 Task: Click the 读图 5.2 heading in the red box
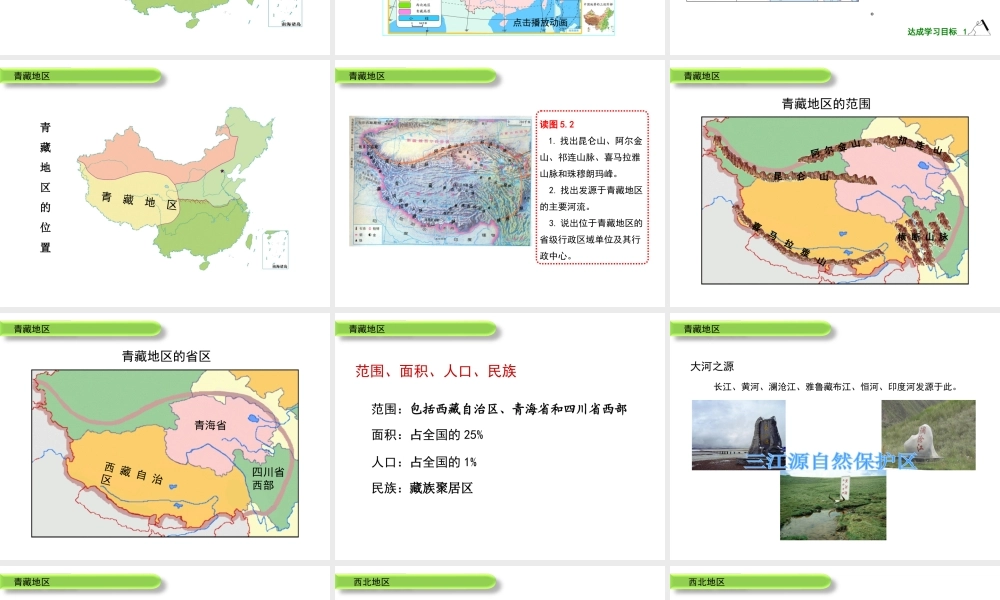point(557,124)
